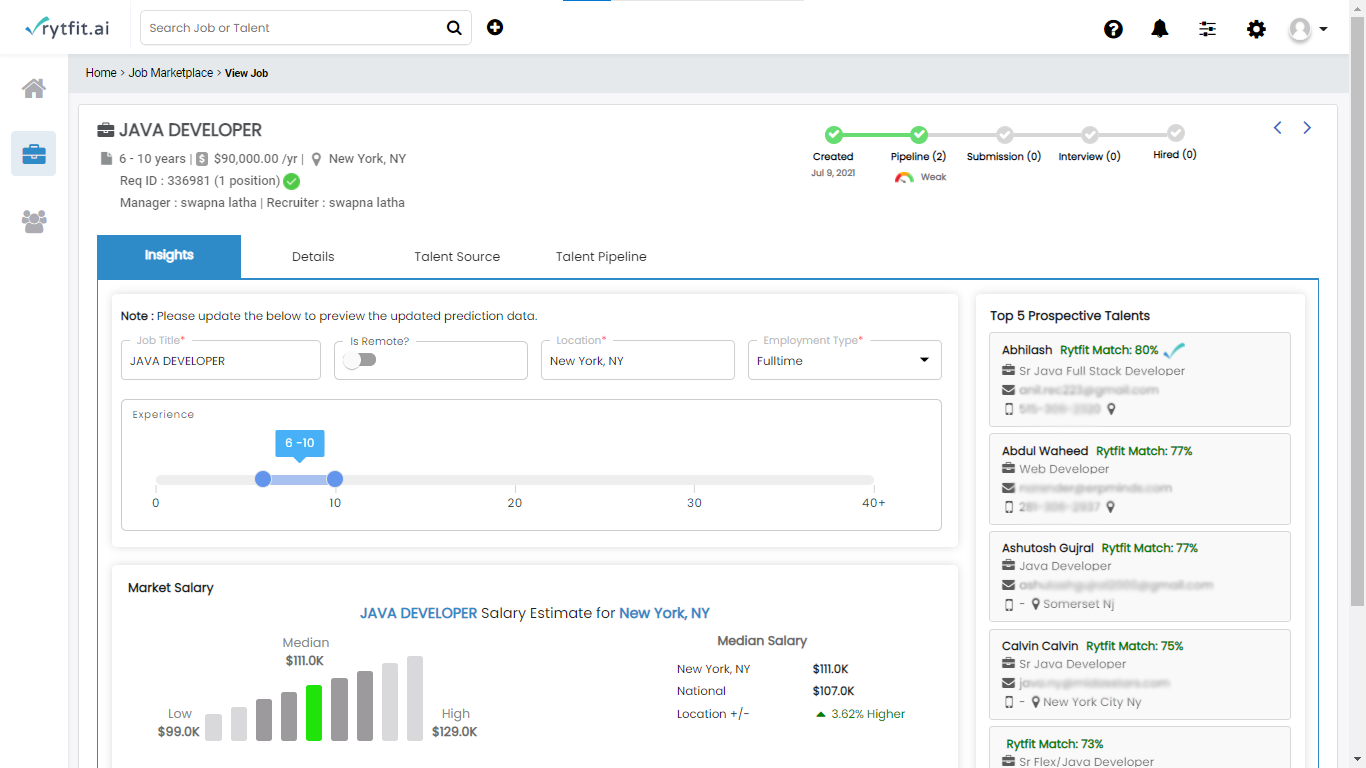Click the Location input field

click(638, 360)
